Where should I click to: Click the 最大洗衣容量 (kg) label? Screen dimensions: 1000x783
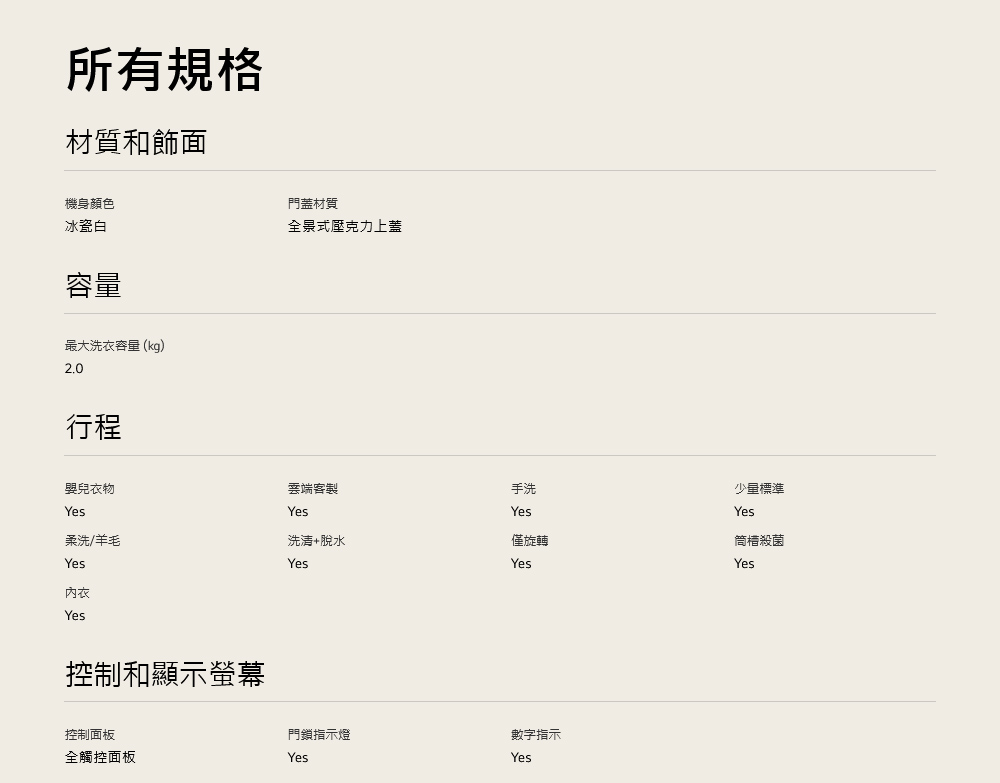click(x=115, y=345)
